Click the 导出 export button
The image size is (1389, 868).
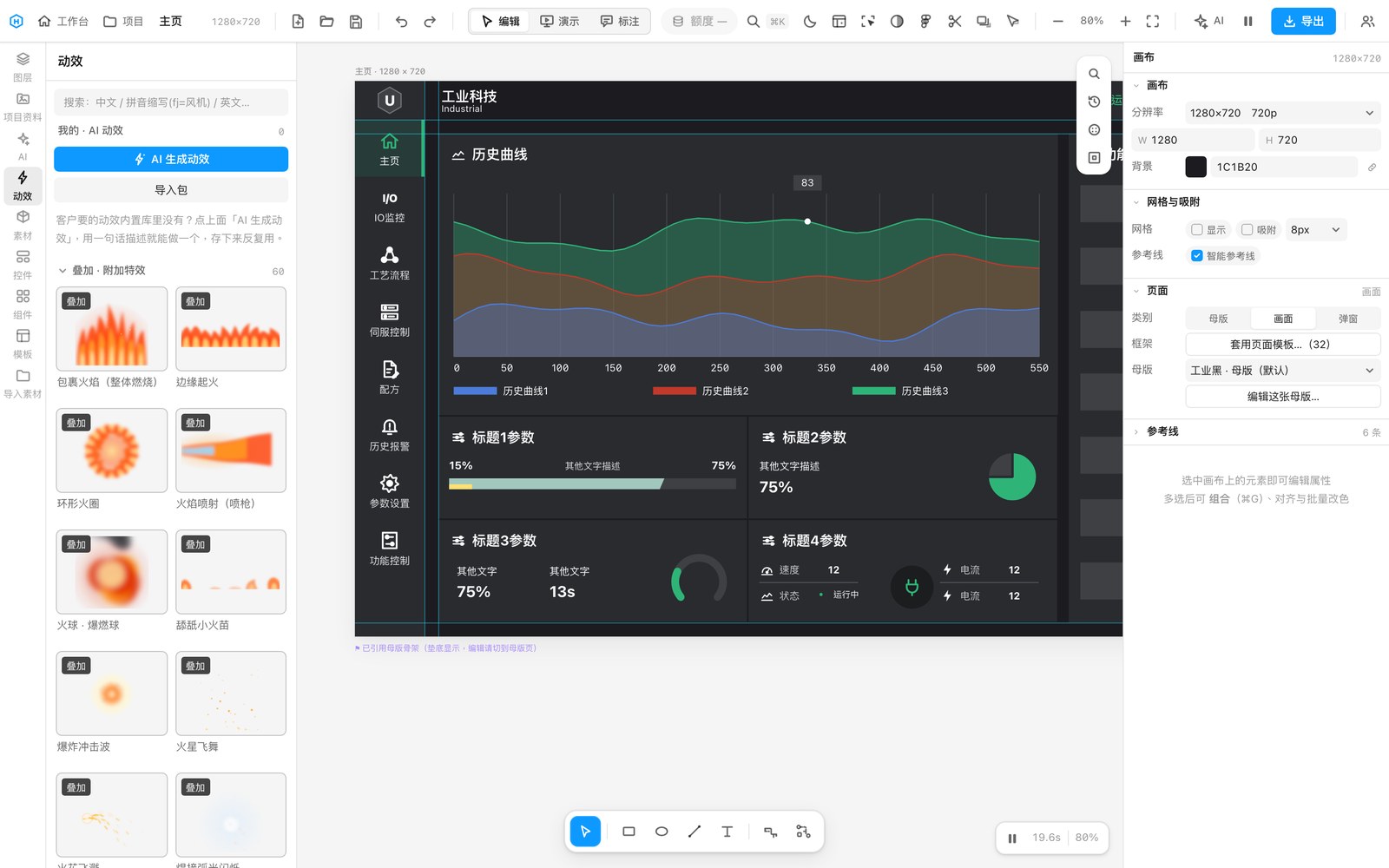[x=1303, y=21]
